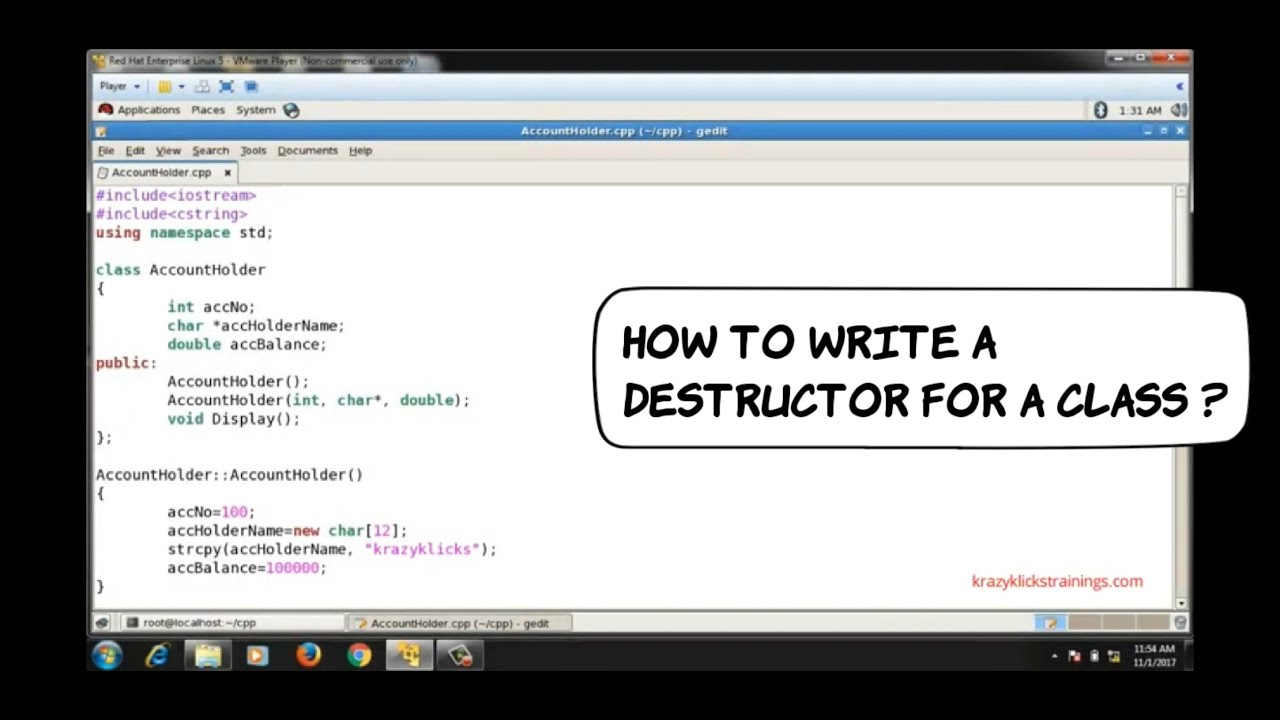Open the Applications menu
The height and width of the screenshot is (720, 1280).
click(x=139, y=110)
